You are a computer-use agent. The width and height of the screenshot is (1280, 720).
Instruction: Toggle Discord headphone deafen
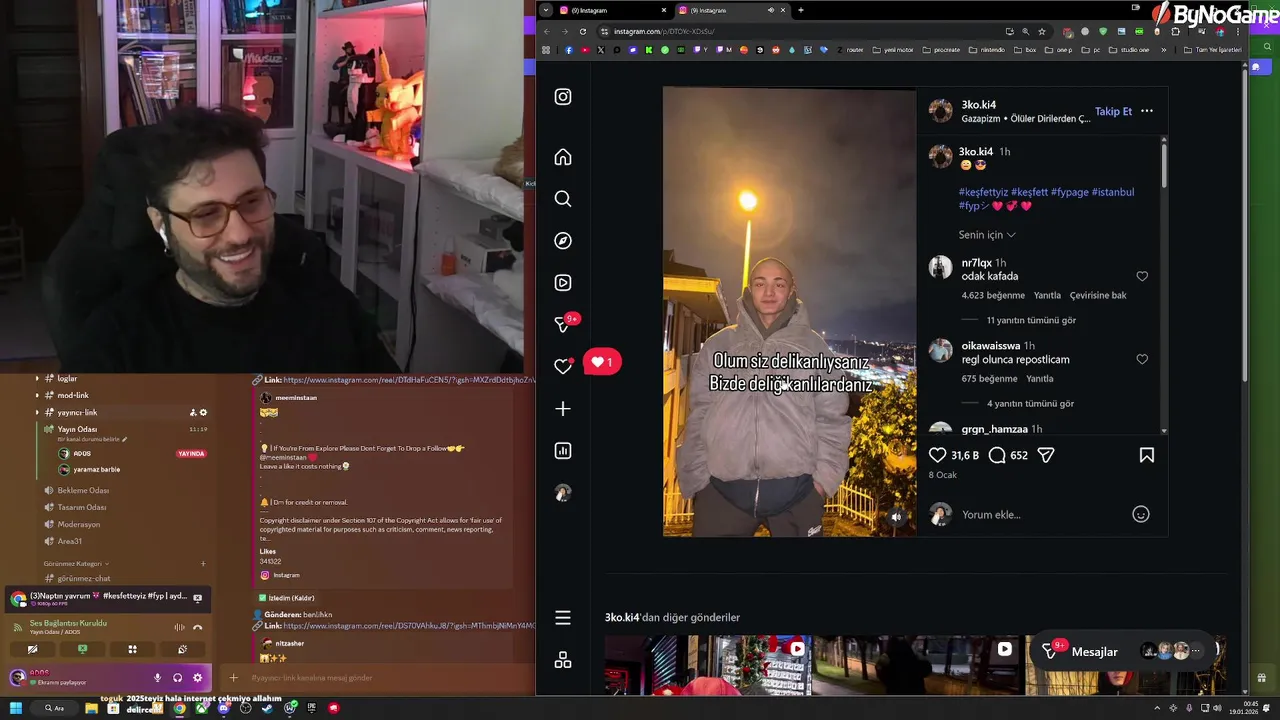tap(177, 677)
